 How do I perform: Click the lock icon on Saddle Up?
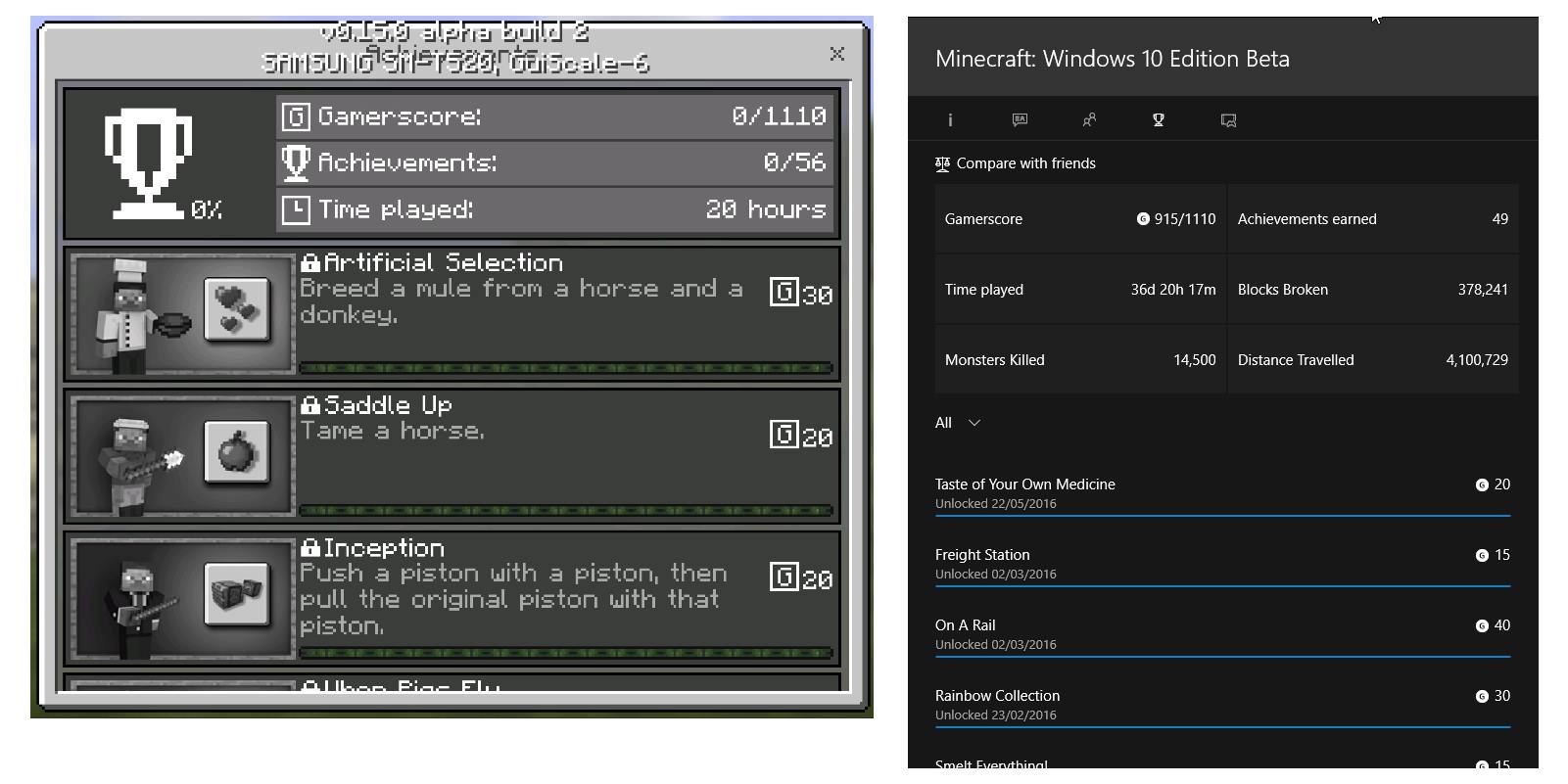310,405
